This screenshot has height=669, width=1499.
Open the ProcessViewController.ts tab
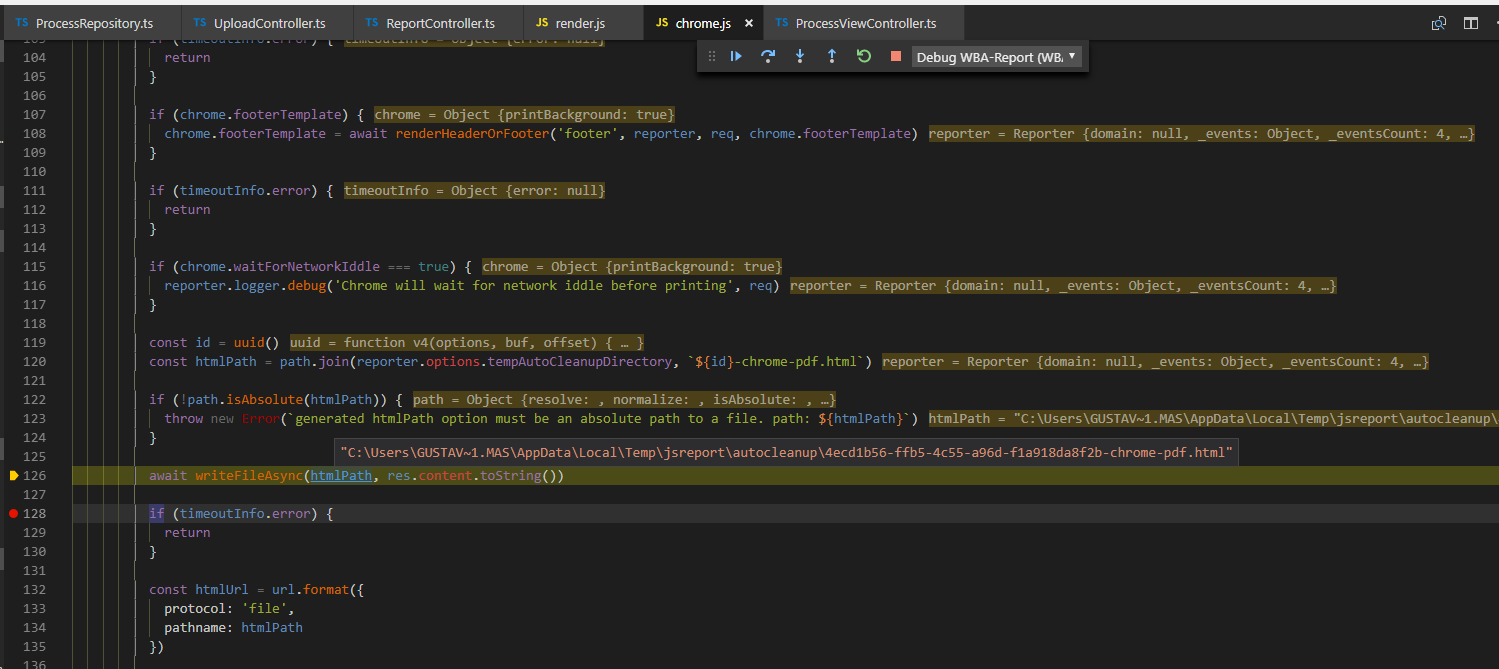point(864,22)
